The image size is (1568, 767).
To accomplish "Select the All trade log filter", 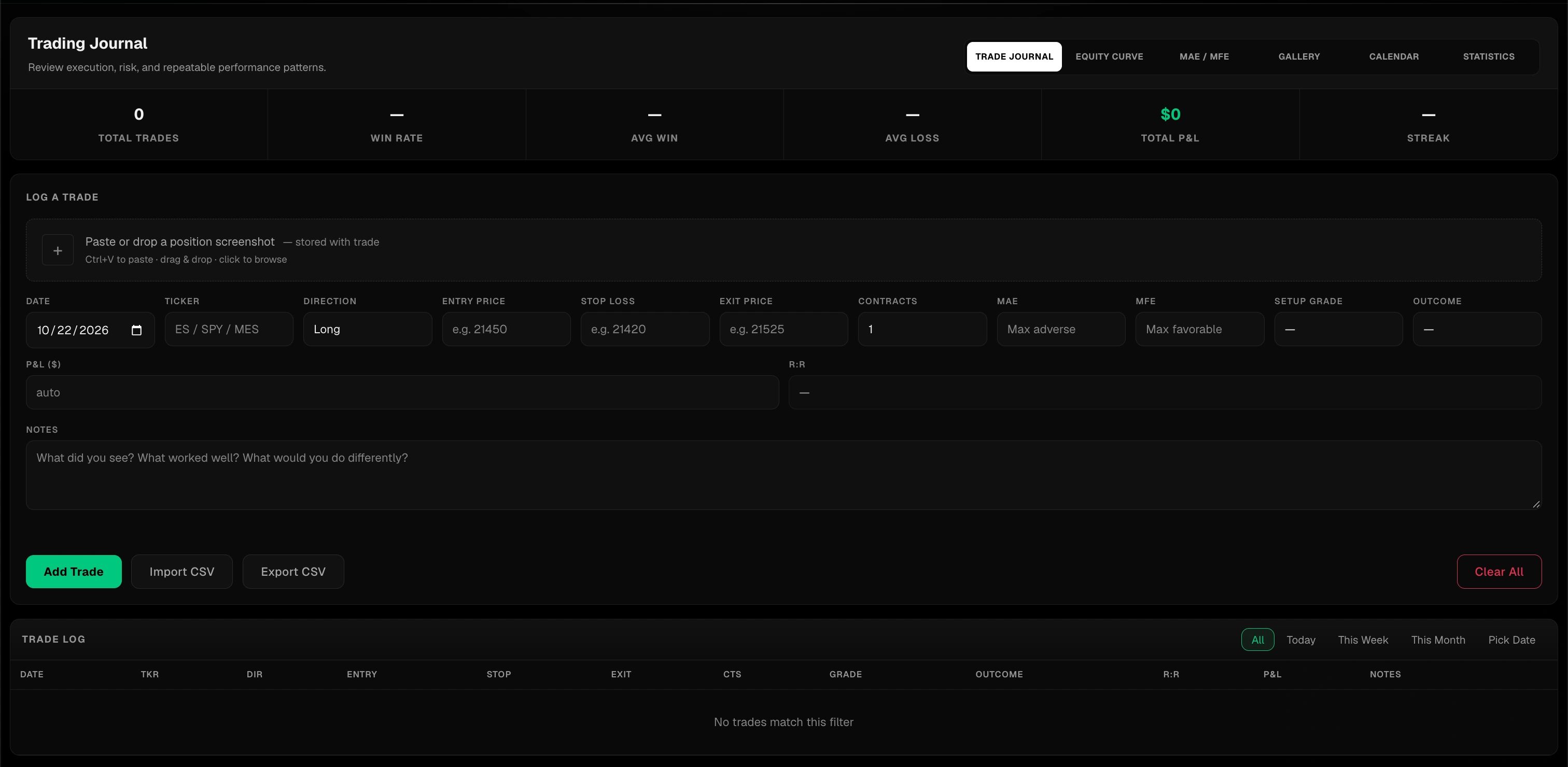I will click(x=1257, y=640).
